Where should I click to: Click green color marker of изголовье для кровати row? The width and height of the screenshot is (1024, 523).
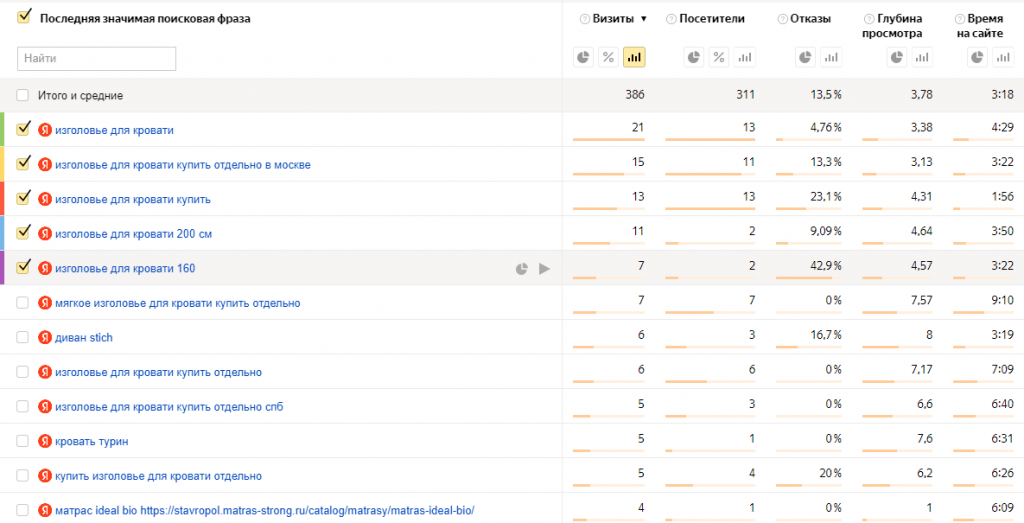[2, 129]
